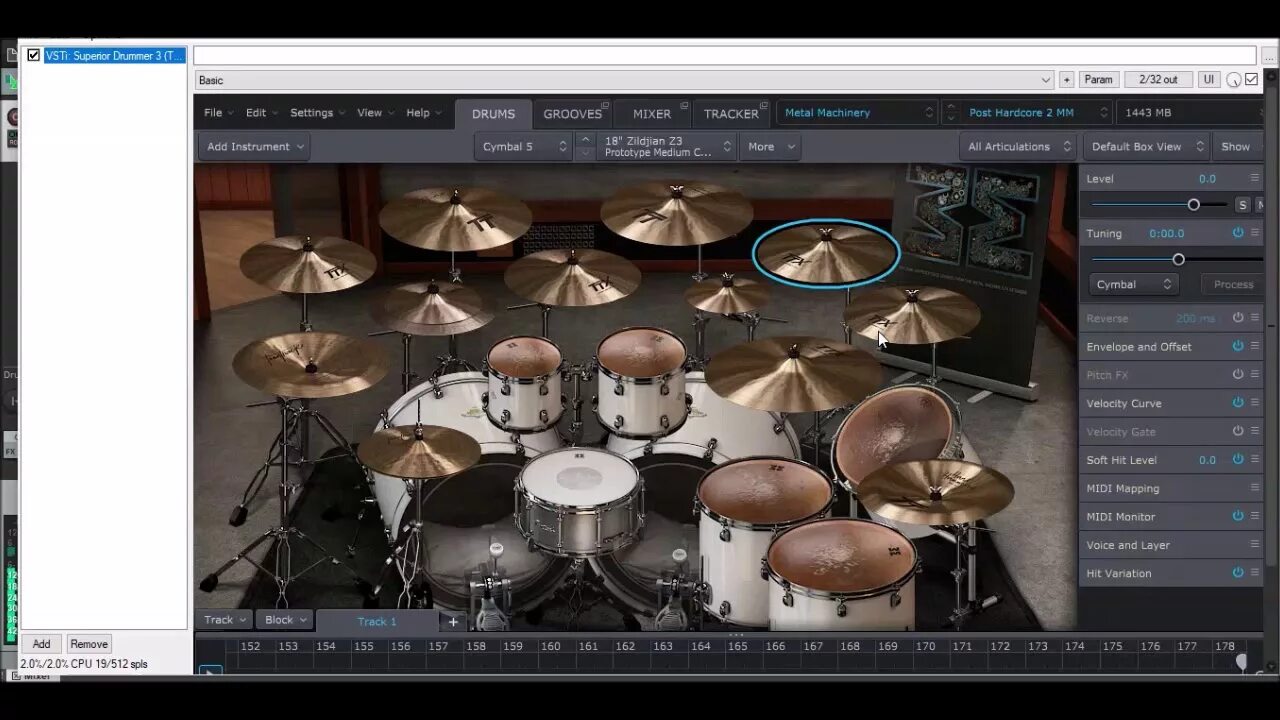Open the Block dropdown menu

[285, 620]
